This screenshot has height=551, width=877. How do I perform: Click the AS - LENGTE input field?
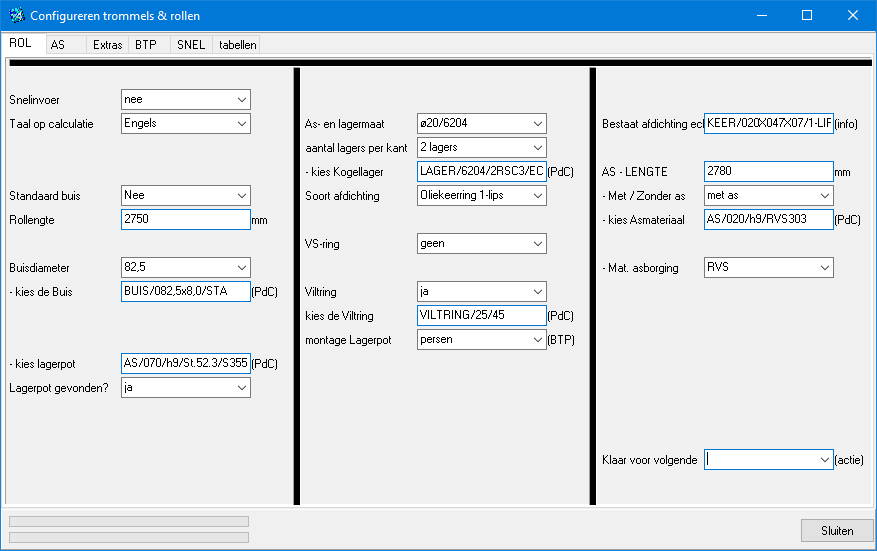[768, 172]
